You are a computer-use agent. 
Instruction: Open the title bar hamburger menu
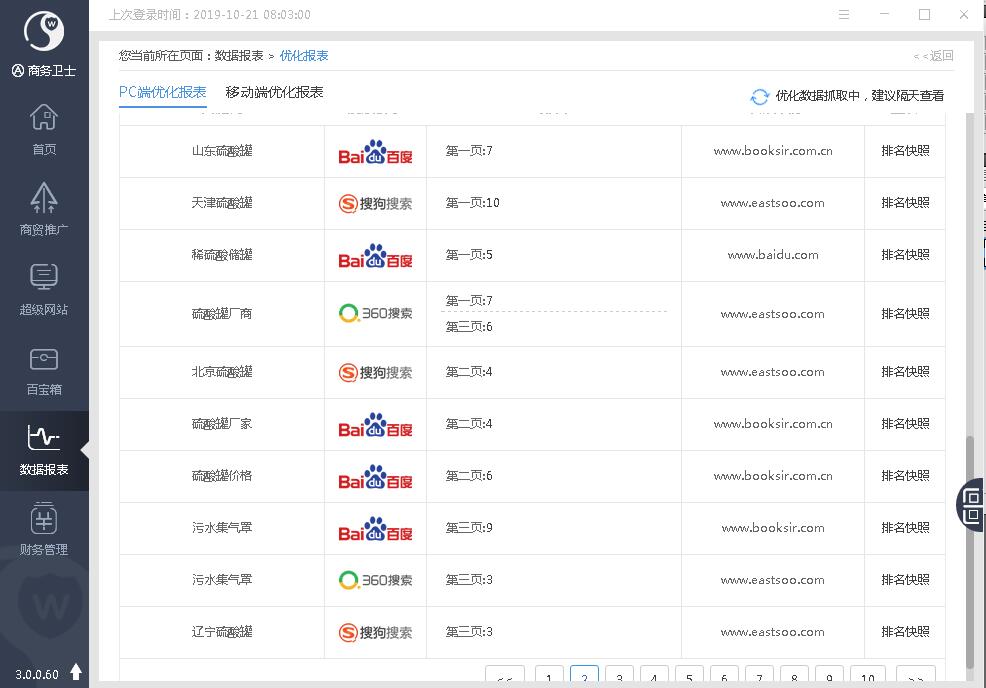pyautogui.click(x=845, y=15)
